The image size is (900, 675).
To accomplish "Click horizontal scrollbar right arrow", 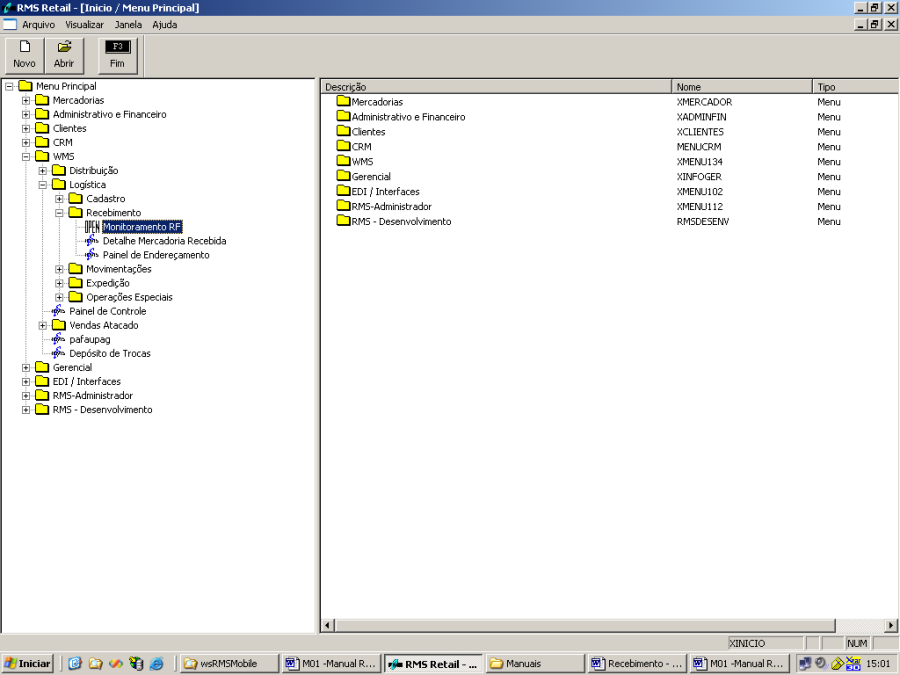I will [891, 625].
